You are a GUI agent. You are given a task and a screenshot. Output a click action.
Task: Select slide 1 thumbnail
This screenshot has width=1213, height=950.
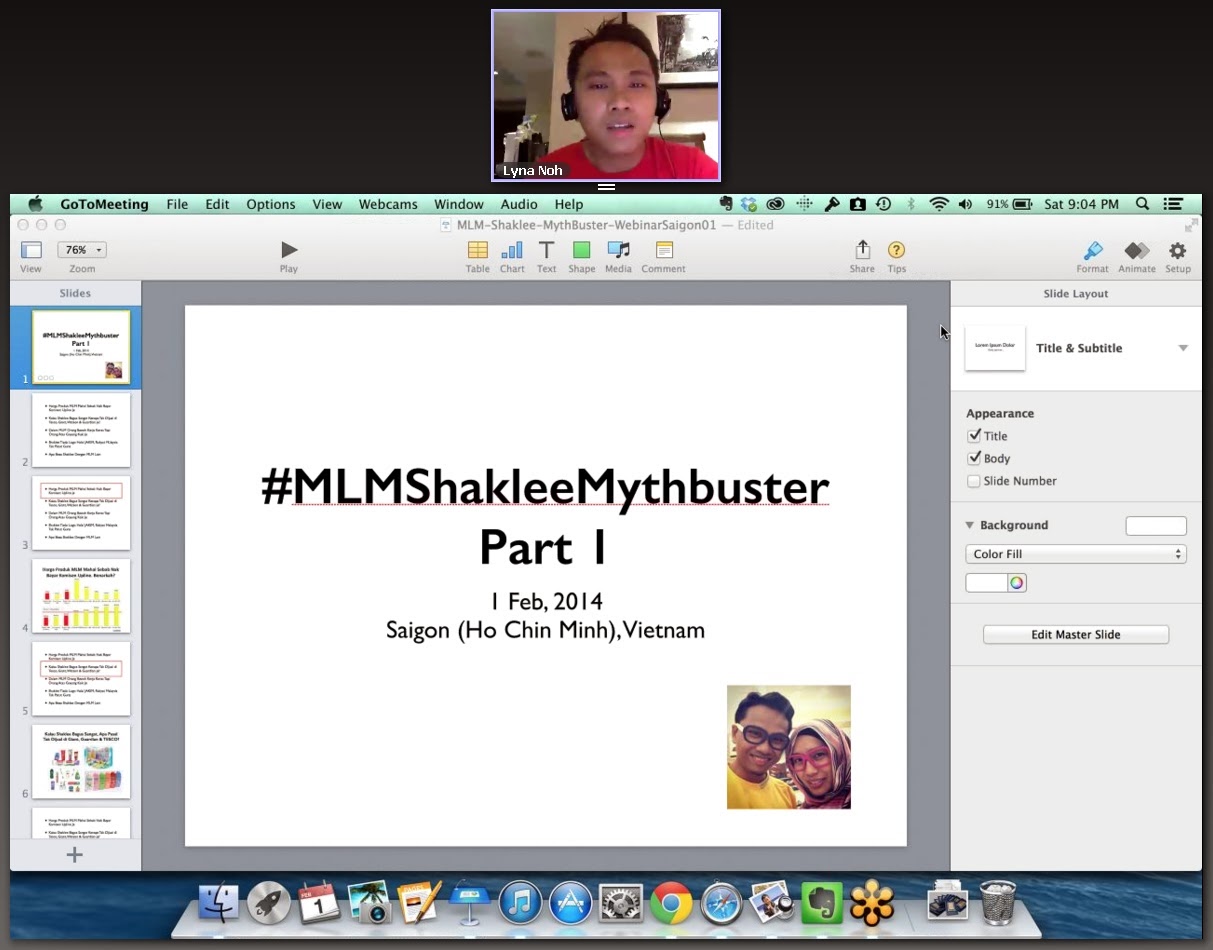[81, 347]
